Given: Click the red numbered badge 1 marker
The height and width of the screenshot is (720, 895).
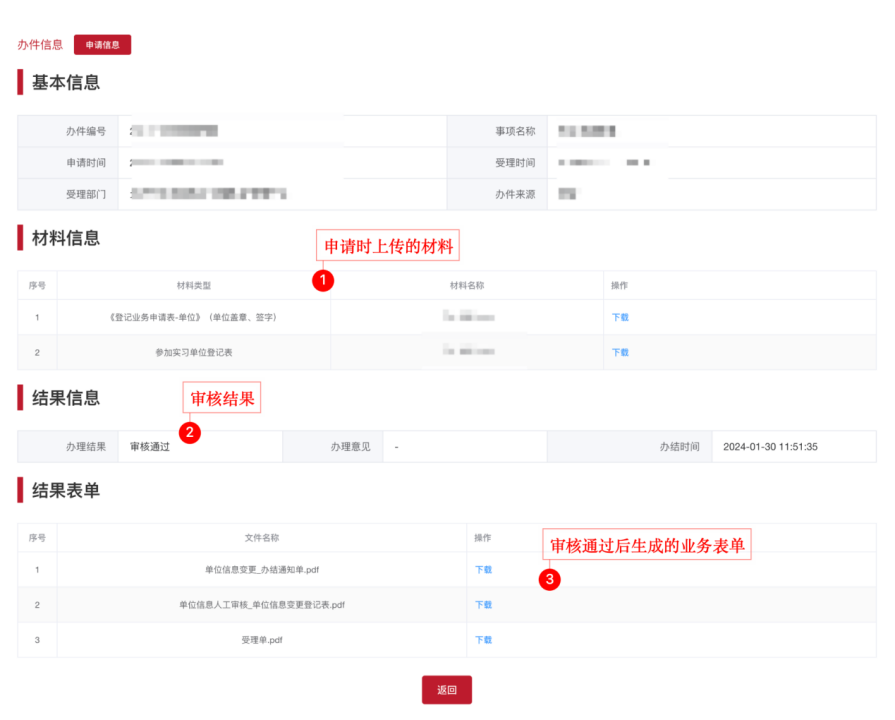Looking at the screenshot, I should (322, 280).
